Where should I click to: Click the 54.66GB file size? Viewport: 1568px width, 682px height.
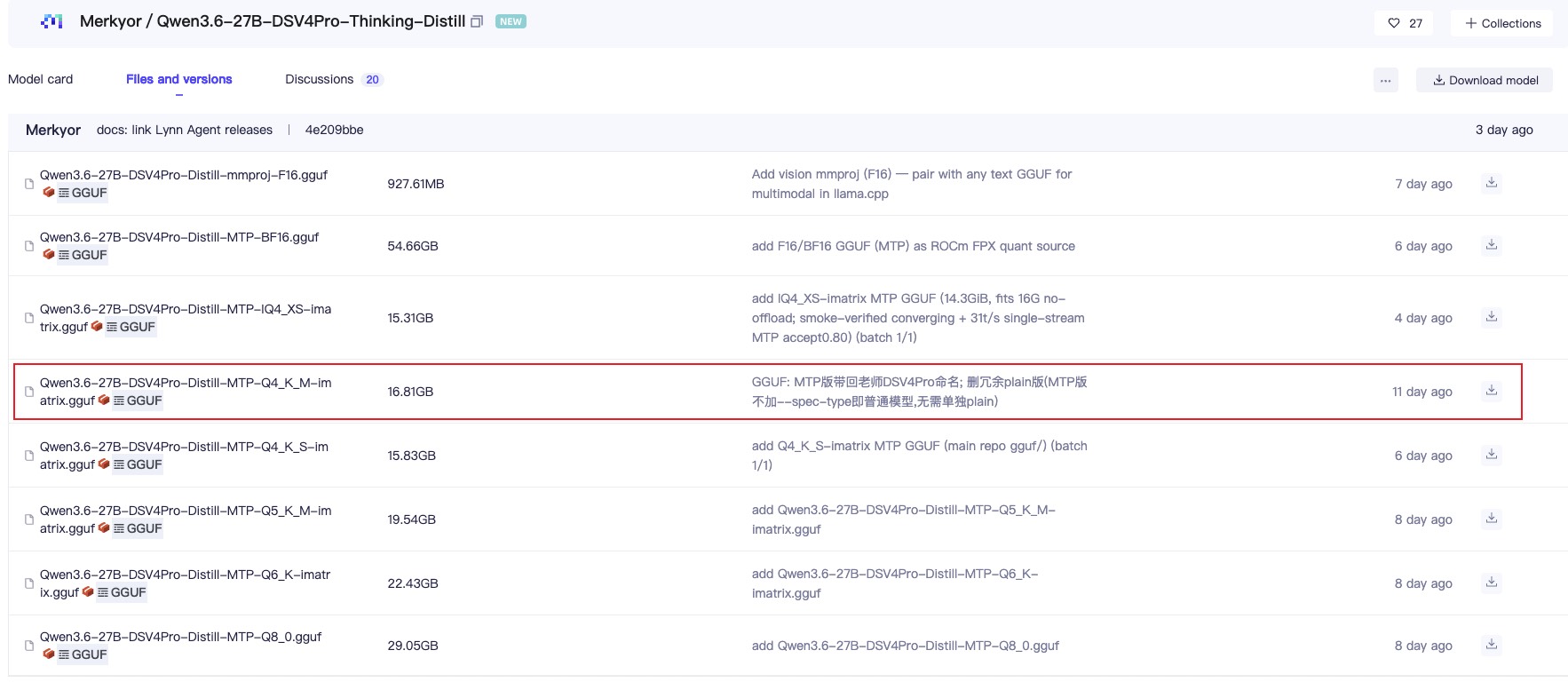(413, 246)
